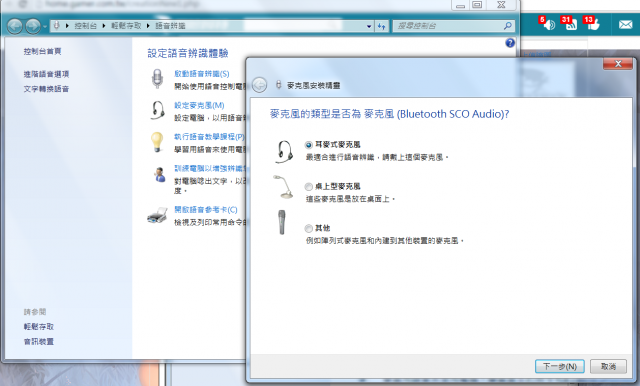The image size is (640, 386).
Task: Click the 下一步(N) button
Action: 560,366
